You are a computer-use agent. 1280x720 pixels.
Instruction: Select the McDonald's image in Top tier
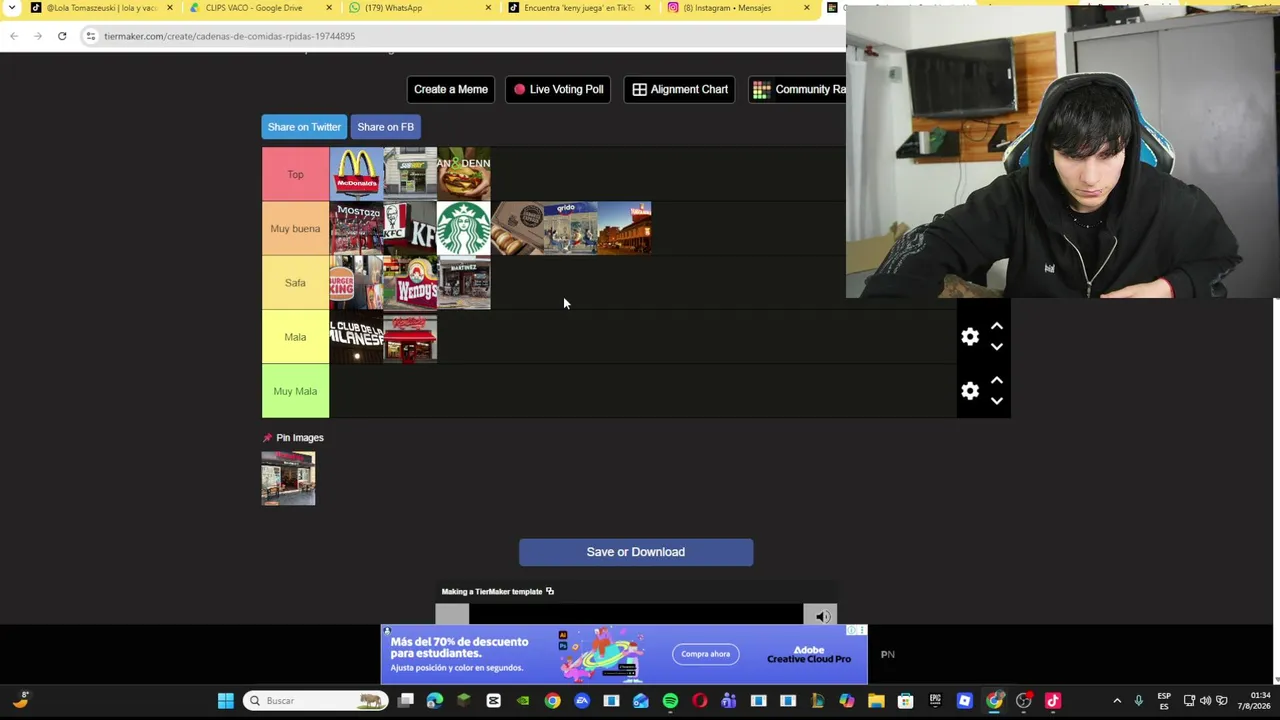[x=356, y=174]
